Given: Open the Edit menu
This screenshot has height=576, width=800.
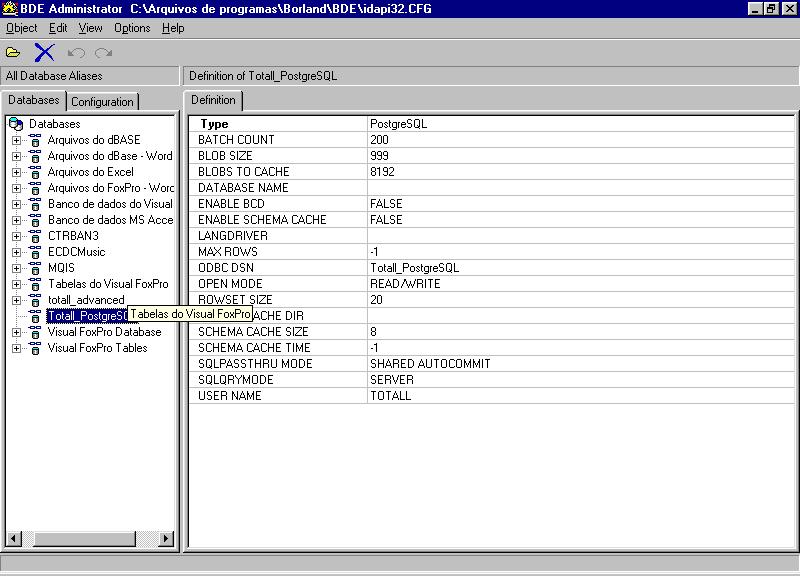Looking at the screenshot, I should [x=58, y=28].
